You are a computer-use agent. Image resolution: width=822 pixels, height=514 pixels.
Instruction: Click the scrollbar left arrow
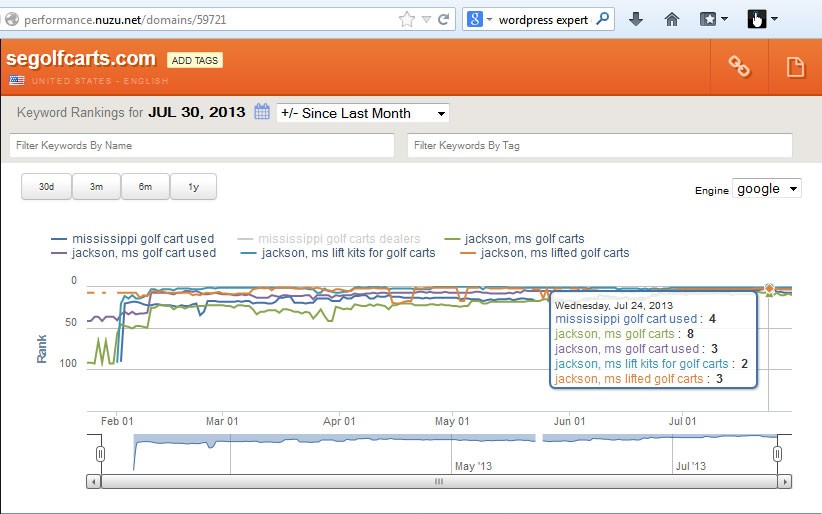(x=93, y=481)
